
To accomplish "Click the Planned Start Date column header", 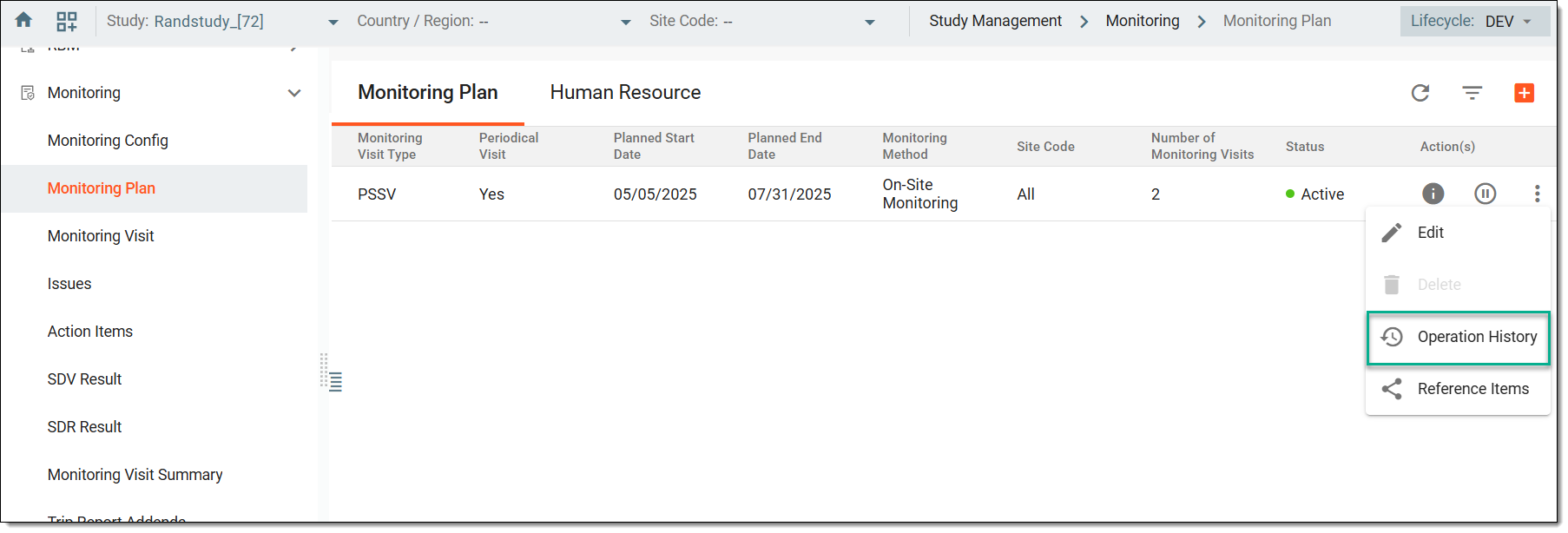I will [654, 146].
